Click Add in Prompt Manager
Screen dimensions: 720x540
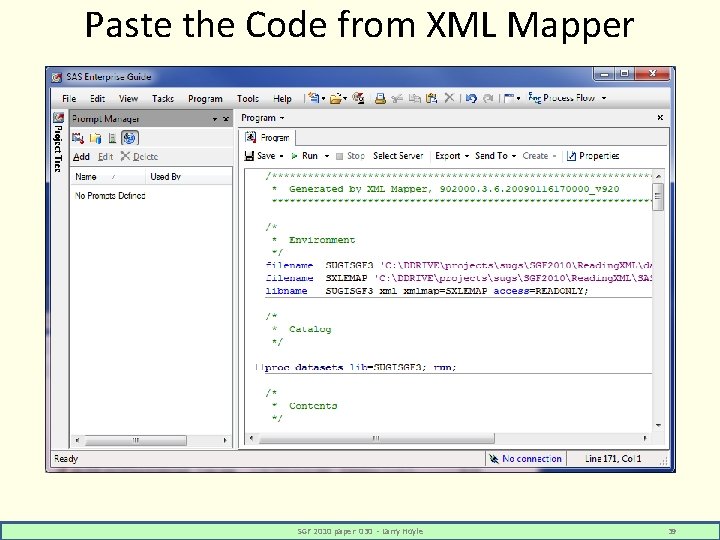(81, 157)
